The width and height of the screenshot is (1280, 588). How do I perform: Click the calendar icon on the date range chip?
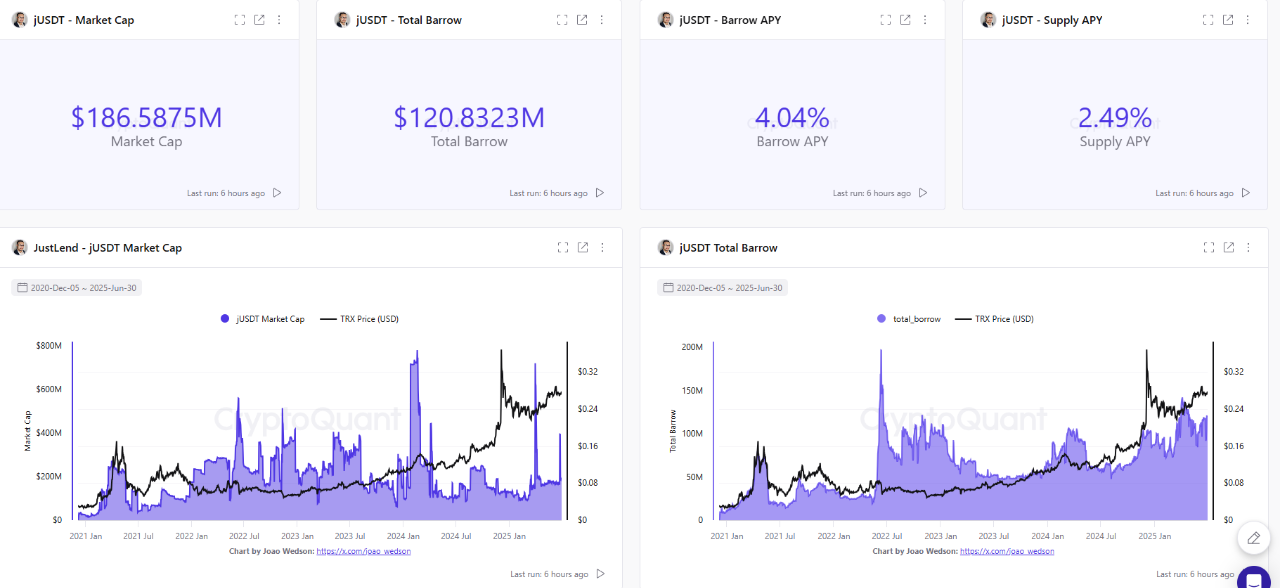21,287
